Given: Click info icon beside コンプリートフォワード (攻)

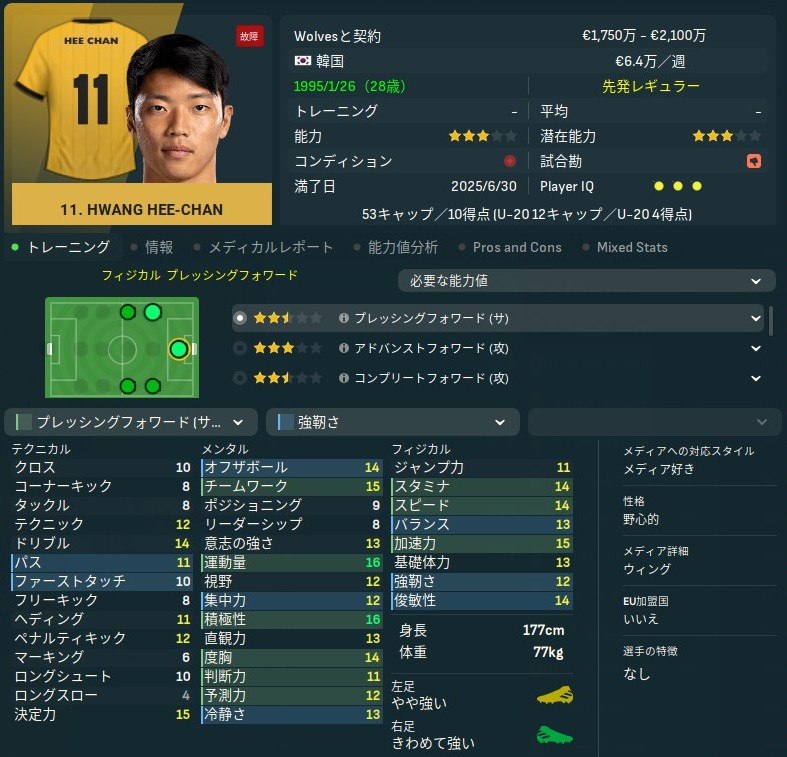Looking at the screenshot, I should coord(344,377).
